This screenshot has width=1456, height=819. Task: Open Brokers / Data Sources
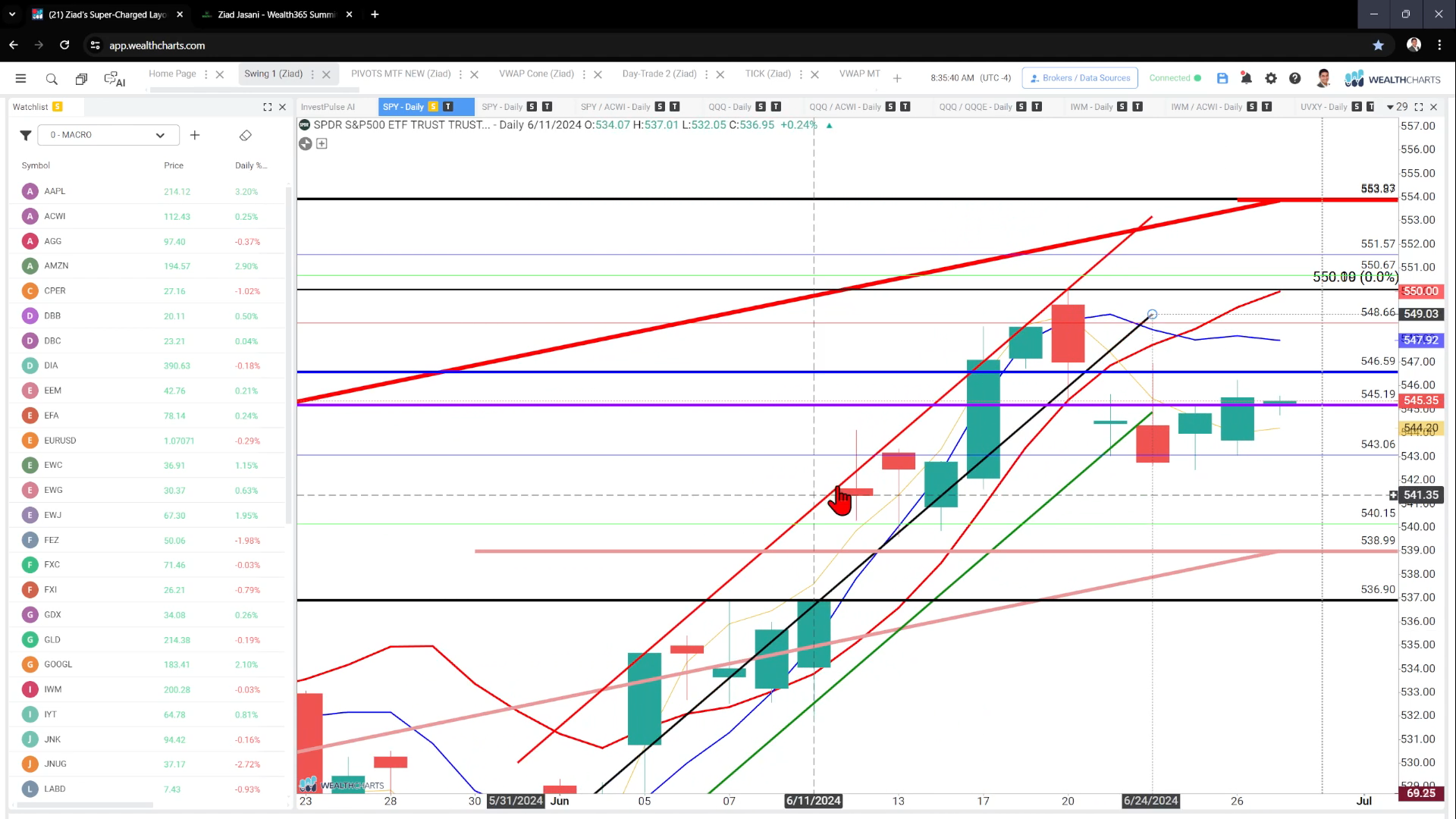click(1080, 78)
